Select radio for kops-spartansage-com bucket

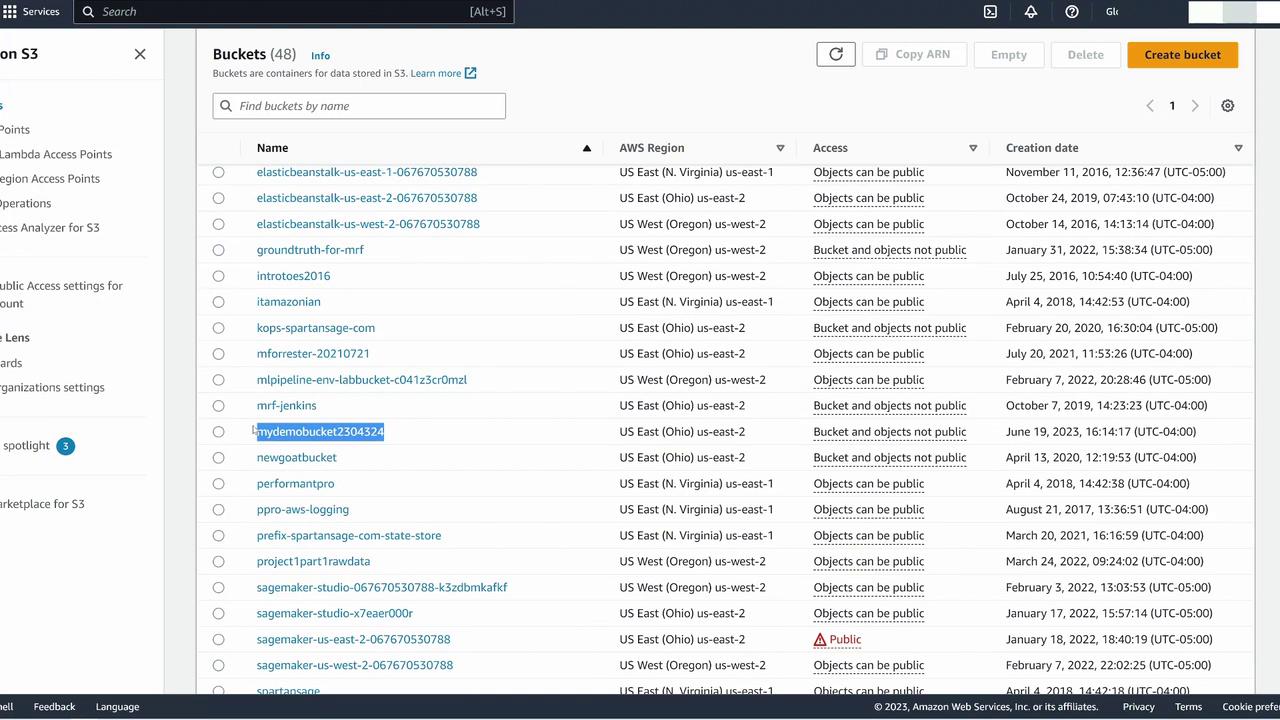(x=218, y=328)
